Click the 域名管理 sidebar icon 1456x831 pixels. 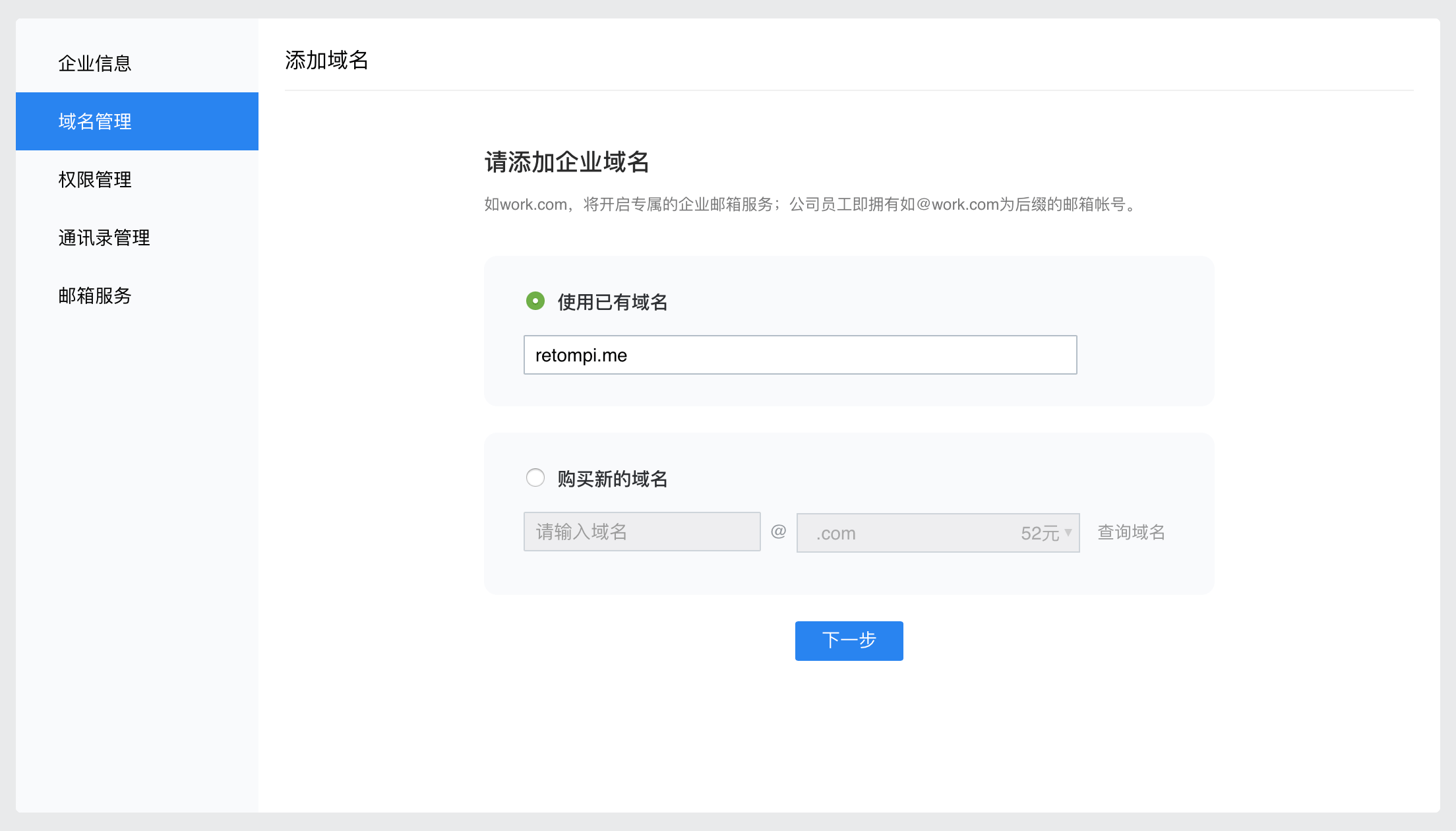[x=137, y=121]
